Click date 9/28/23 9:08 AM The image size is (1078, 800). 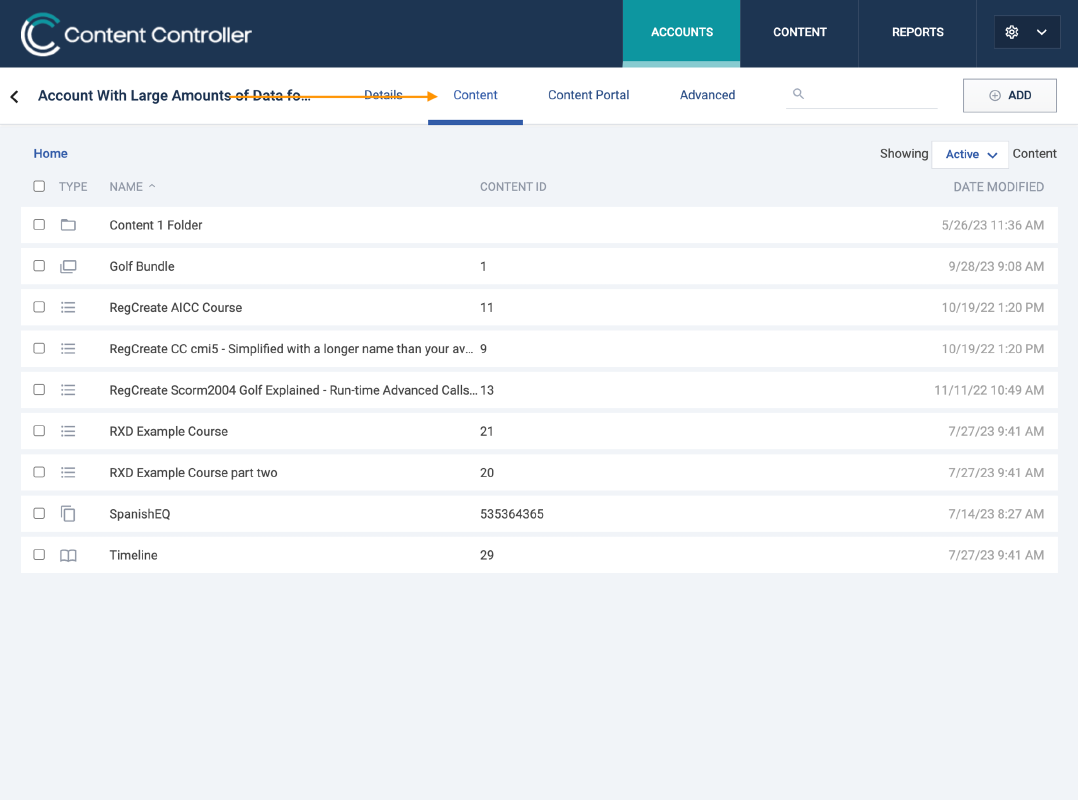(x=996, y=267)
